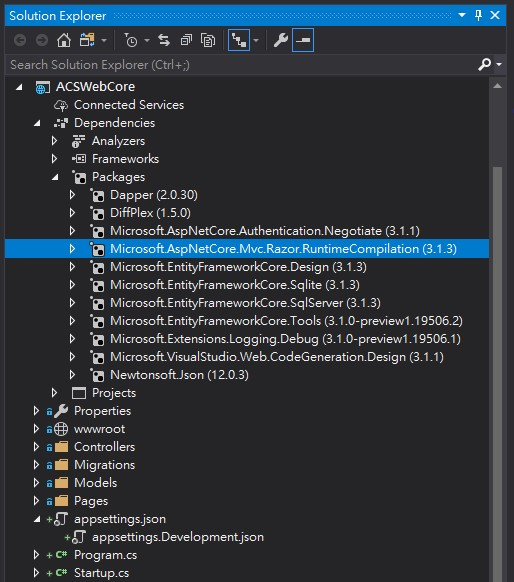Sync with Active Document
This screenshot has height=582, width=514.
tap(164, 40)
